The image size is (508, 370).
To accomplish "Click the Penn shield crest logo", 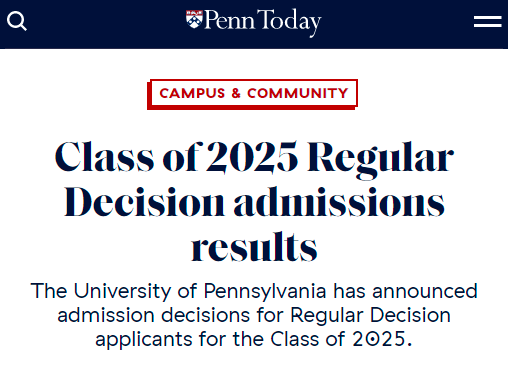I will pos(194,19).
